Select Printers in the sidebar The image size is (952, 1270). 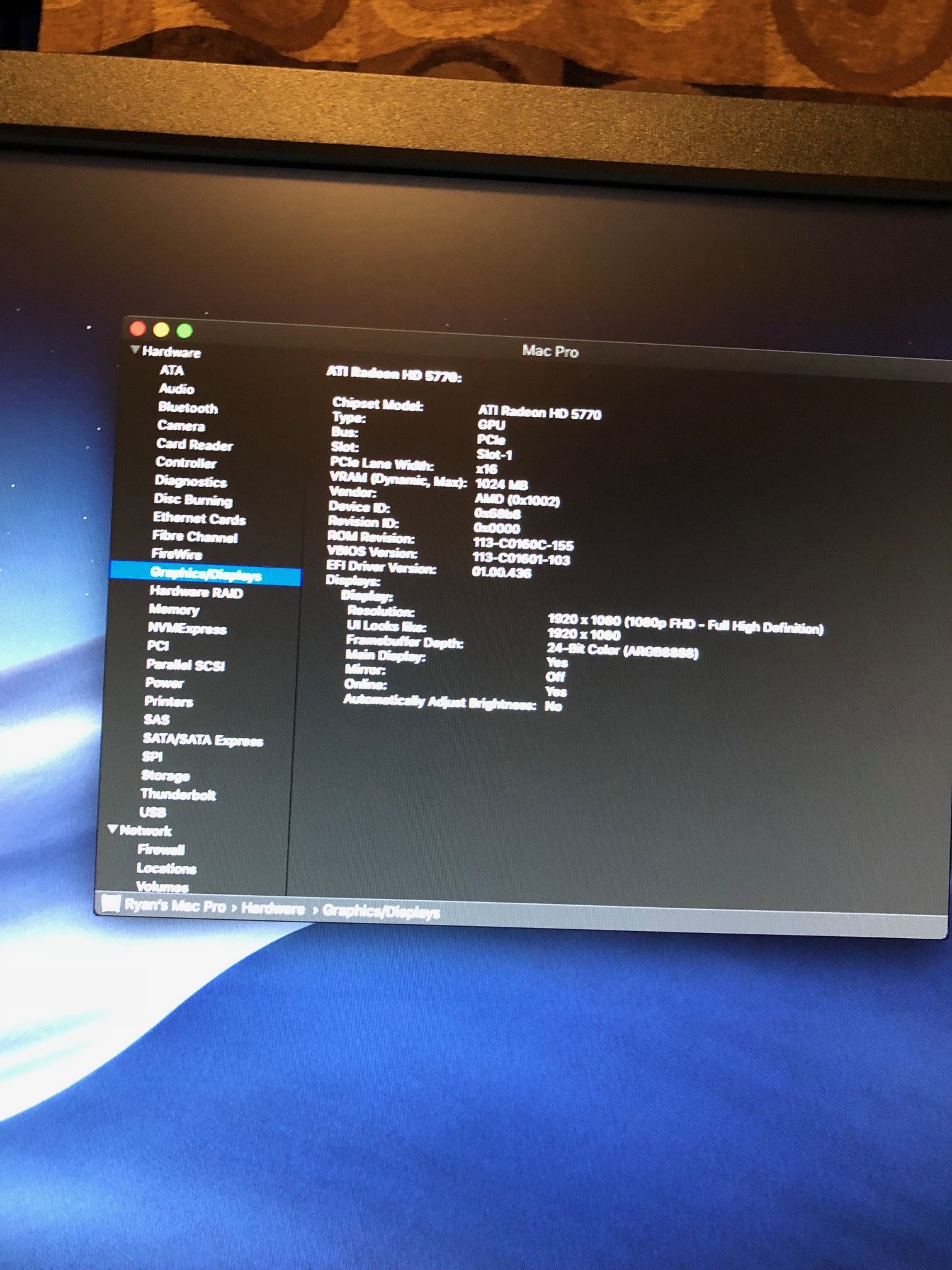pos(169,702)
